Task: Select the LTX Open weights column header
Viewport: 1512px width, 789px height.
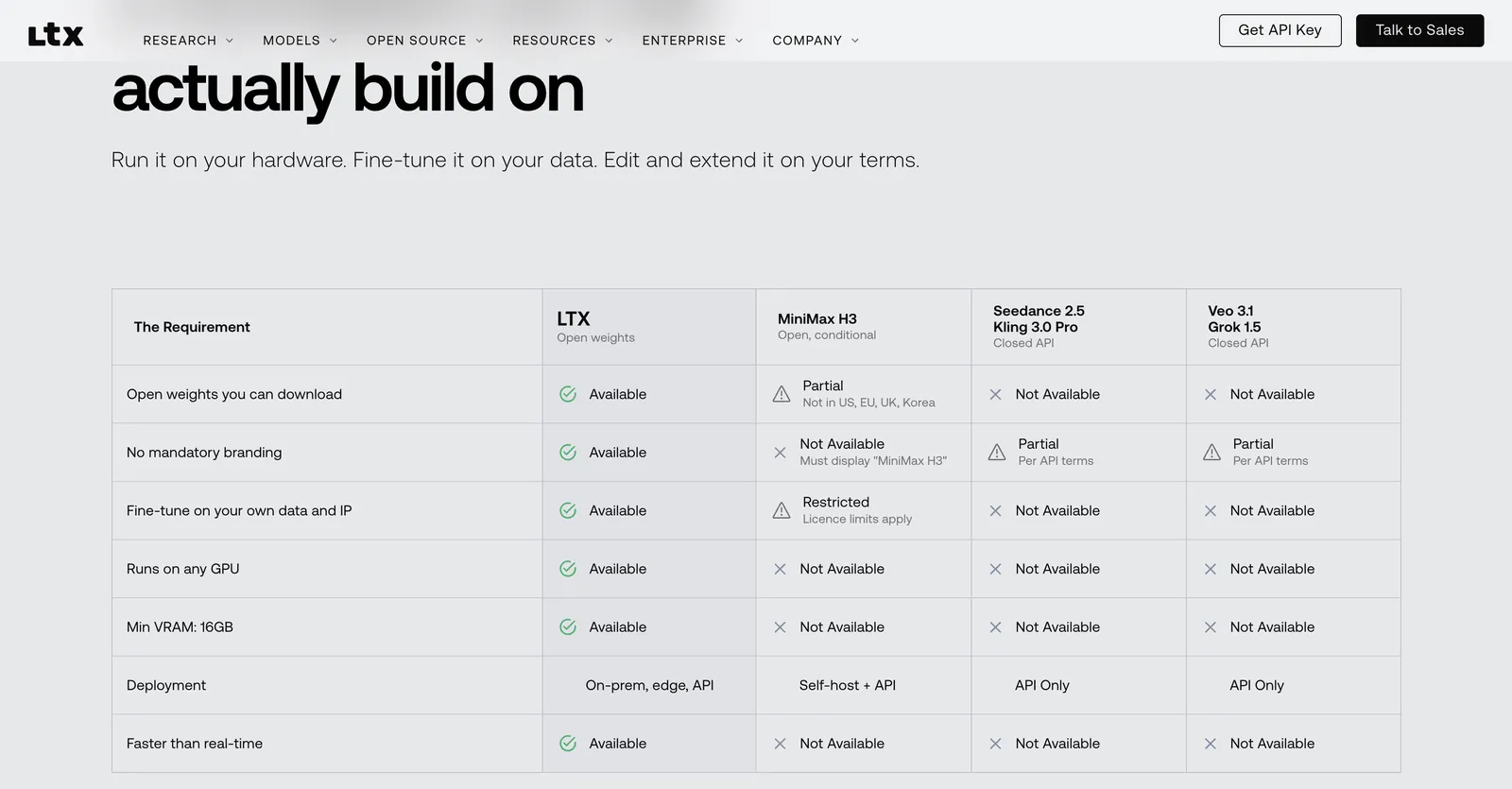Action: tap(649, 327)
